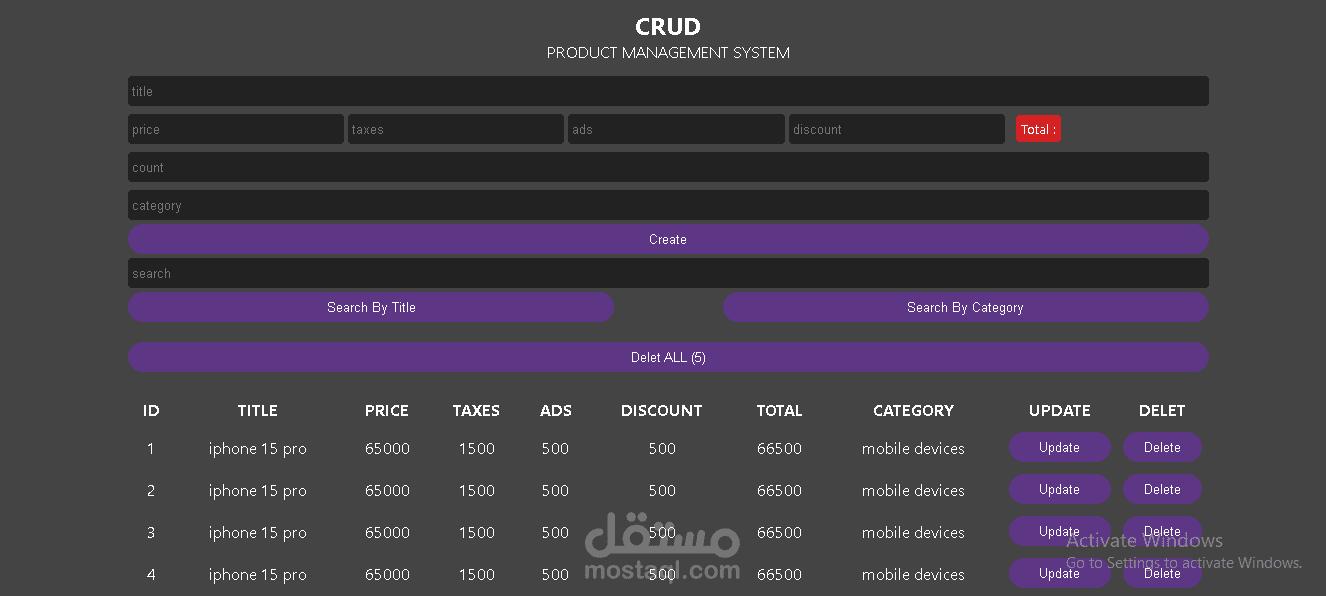Viewport: 1326px width, 596px height.
Task: Focus the discount input field
Action: (897, 129)
